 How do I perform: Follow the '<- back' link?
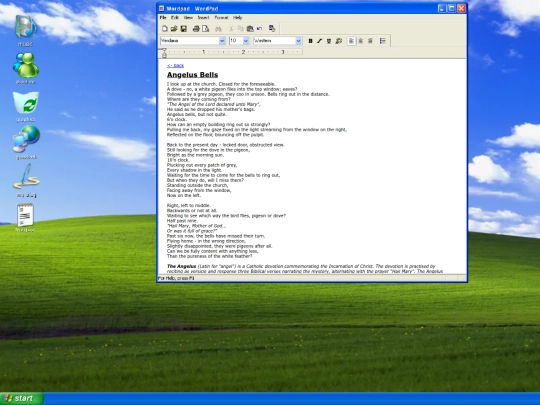tap(175, 65)
